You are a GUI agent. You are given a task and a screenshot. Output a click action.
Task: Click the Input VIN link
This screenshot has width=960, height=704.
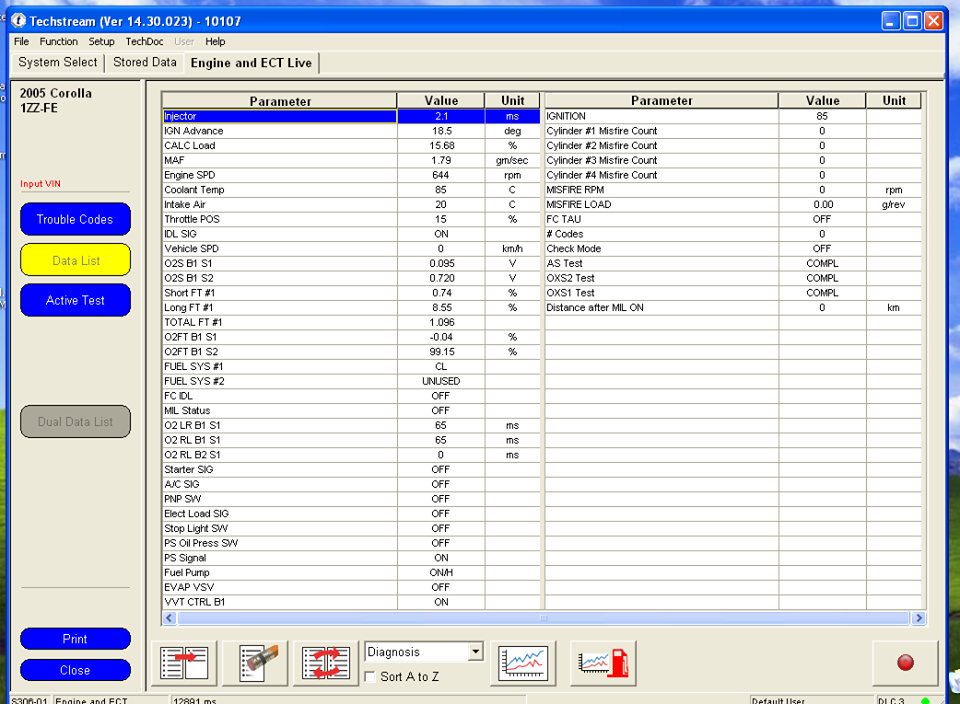click(41, 184)
